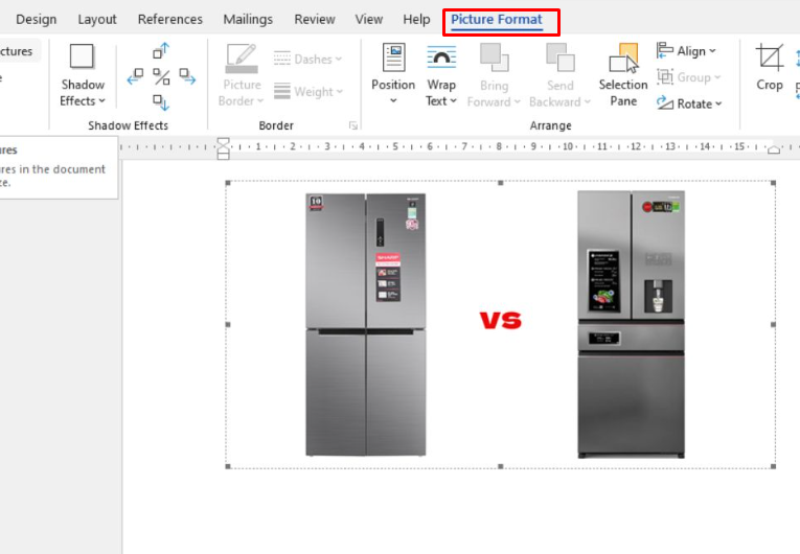Click the left indent ruler marker
Image resolution: width=800 pixels, height=554 pixels.
point(223,154)
